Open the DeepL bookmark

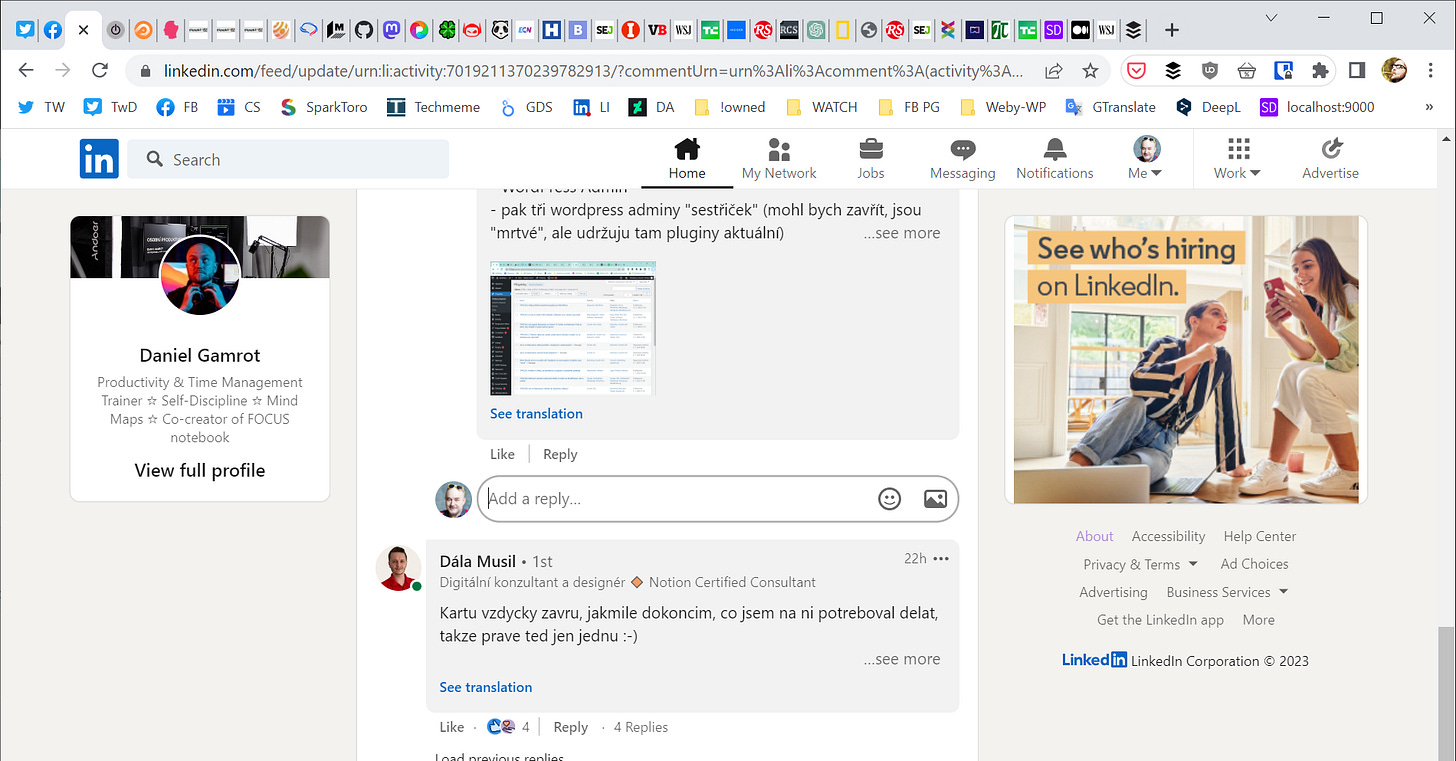(1208, 107)
